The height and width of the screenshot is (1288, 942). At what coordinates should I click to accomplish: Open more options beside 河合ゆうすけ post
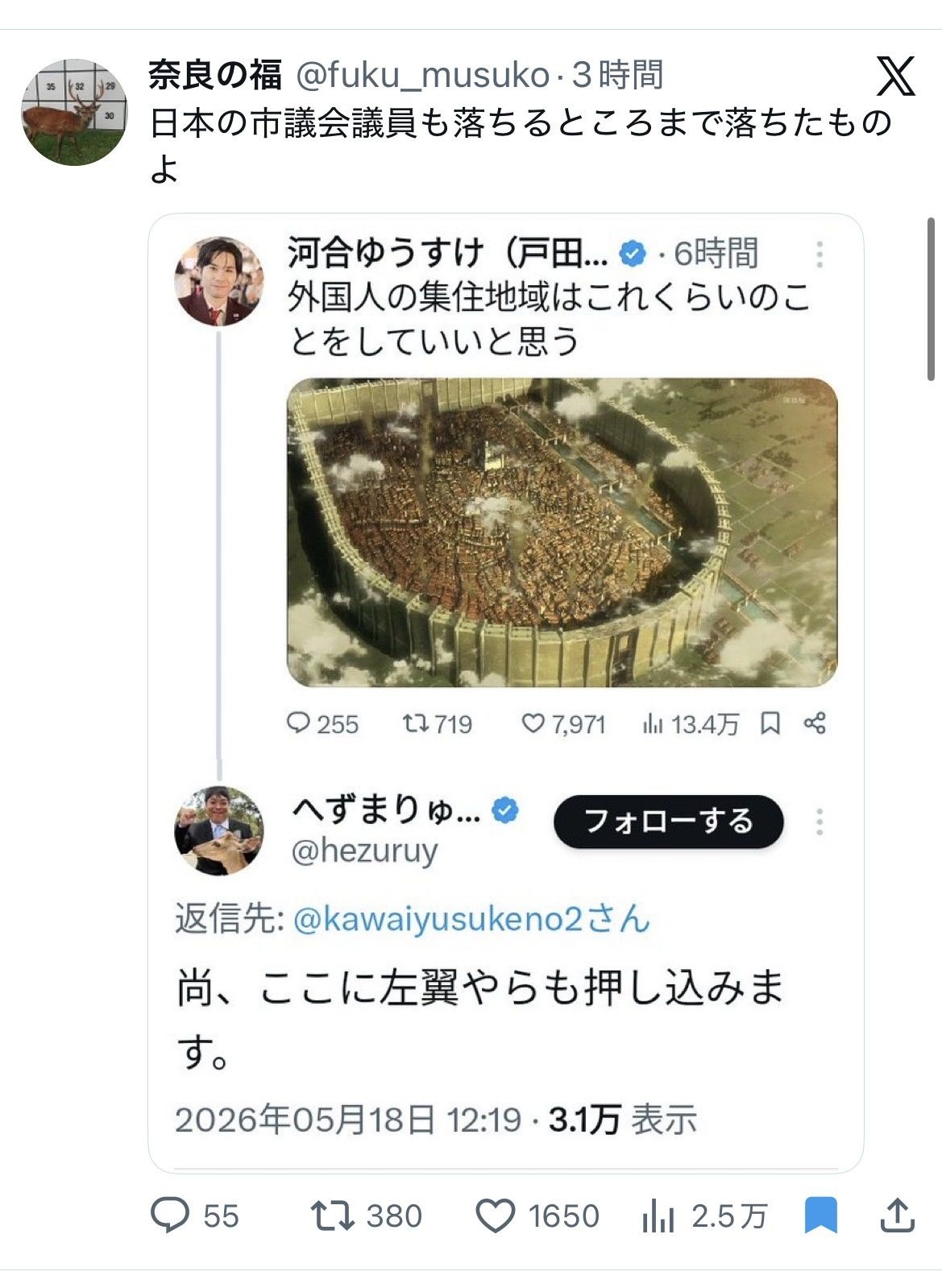820,255
